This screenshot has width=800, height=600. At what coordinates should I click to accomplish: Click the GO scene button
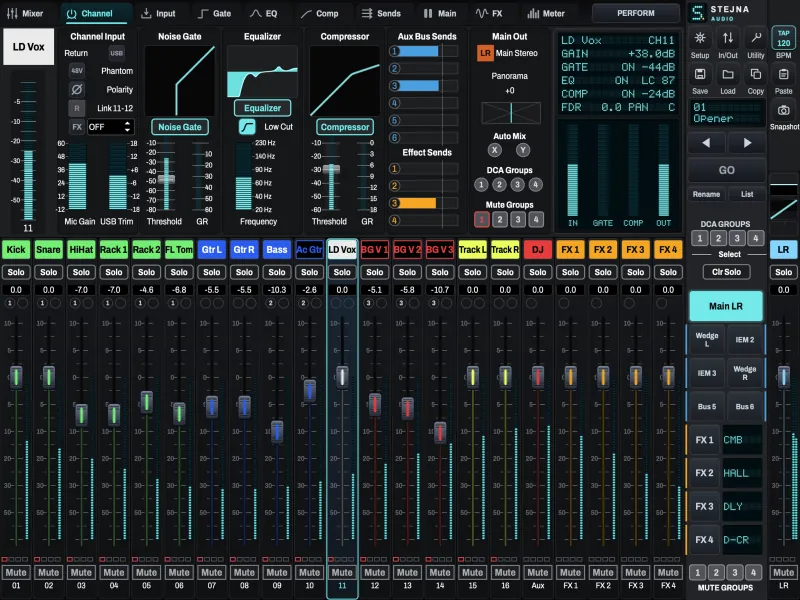point(727,170)
